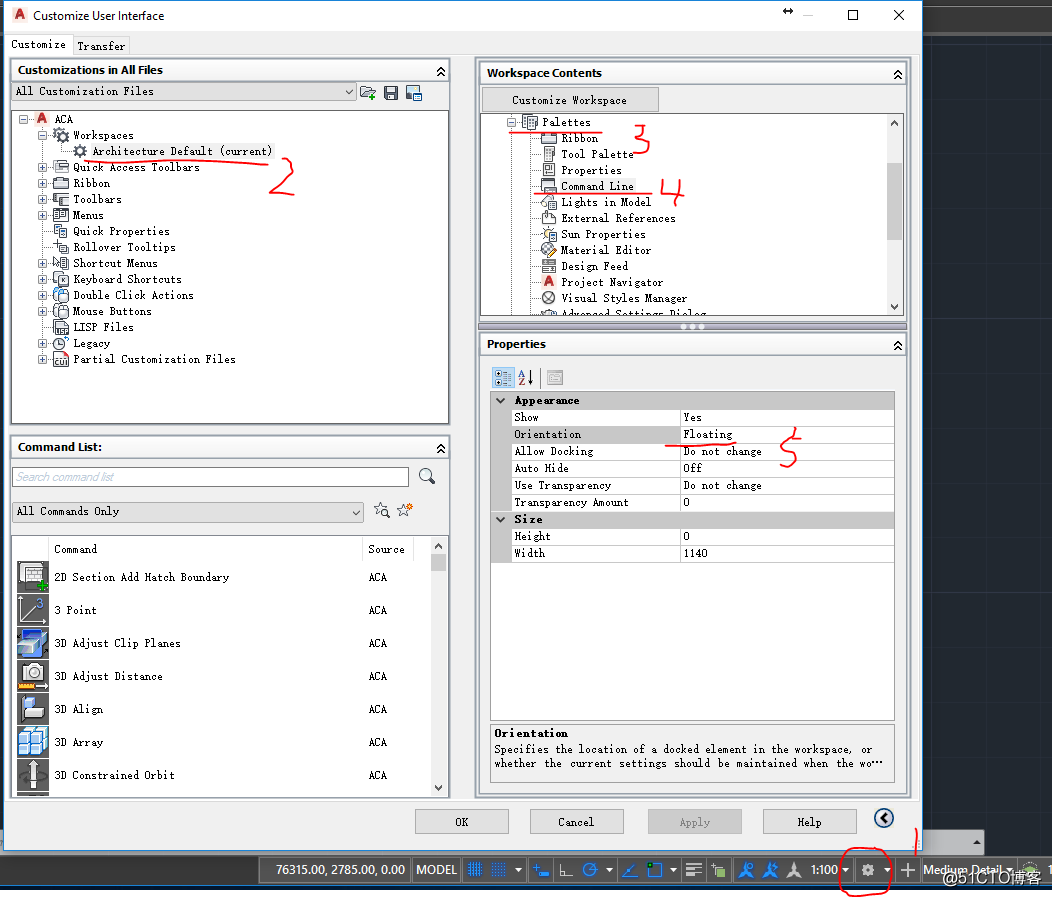Expand Keyboard Shortcuts tree node

pos(42,279)
